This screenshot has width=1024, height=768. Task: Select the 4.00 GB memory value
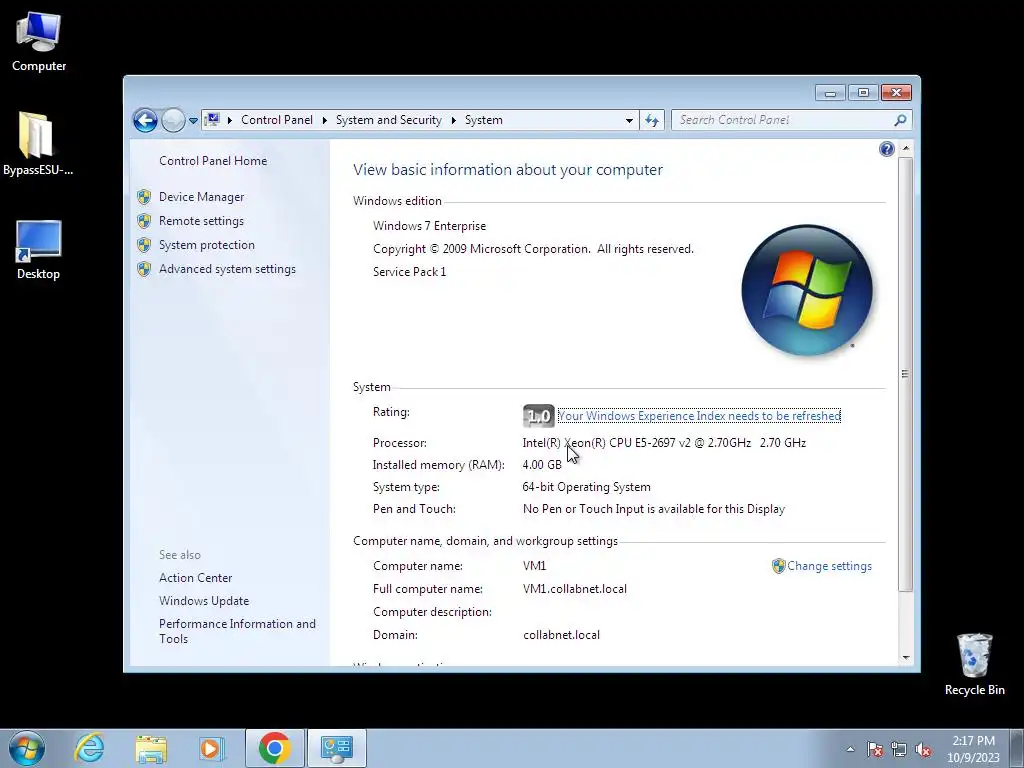tap(542, 465)
